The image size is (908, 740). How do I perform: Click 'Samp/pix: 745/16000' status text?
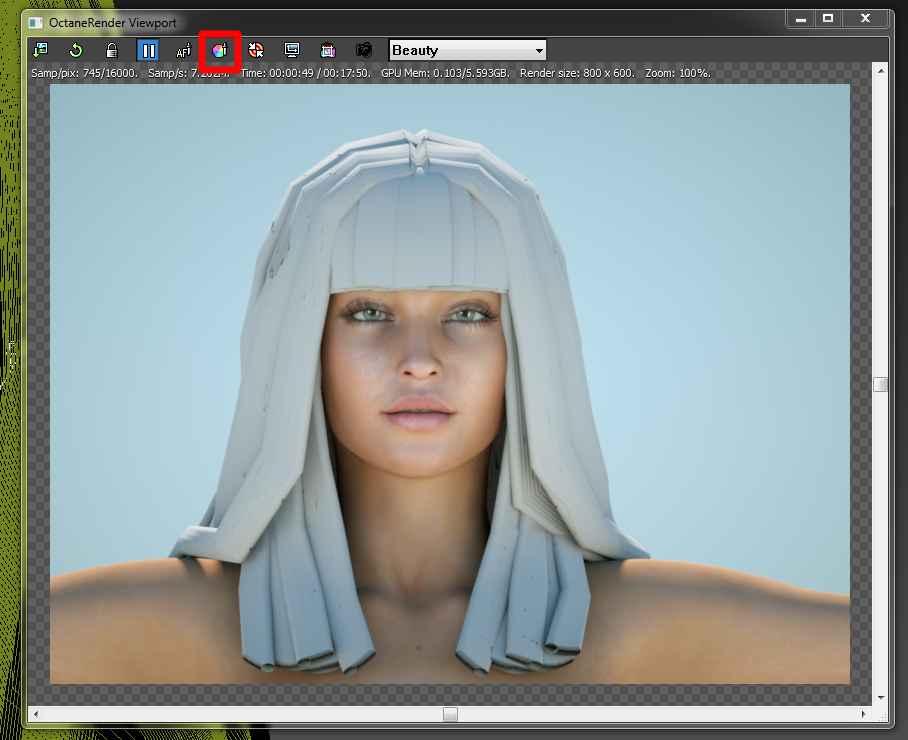pos(85,74)
